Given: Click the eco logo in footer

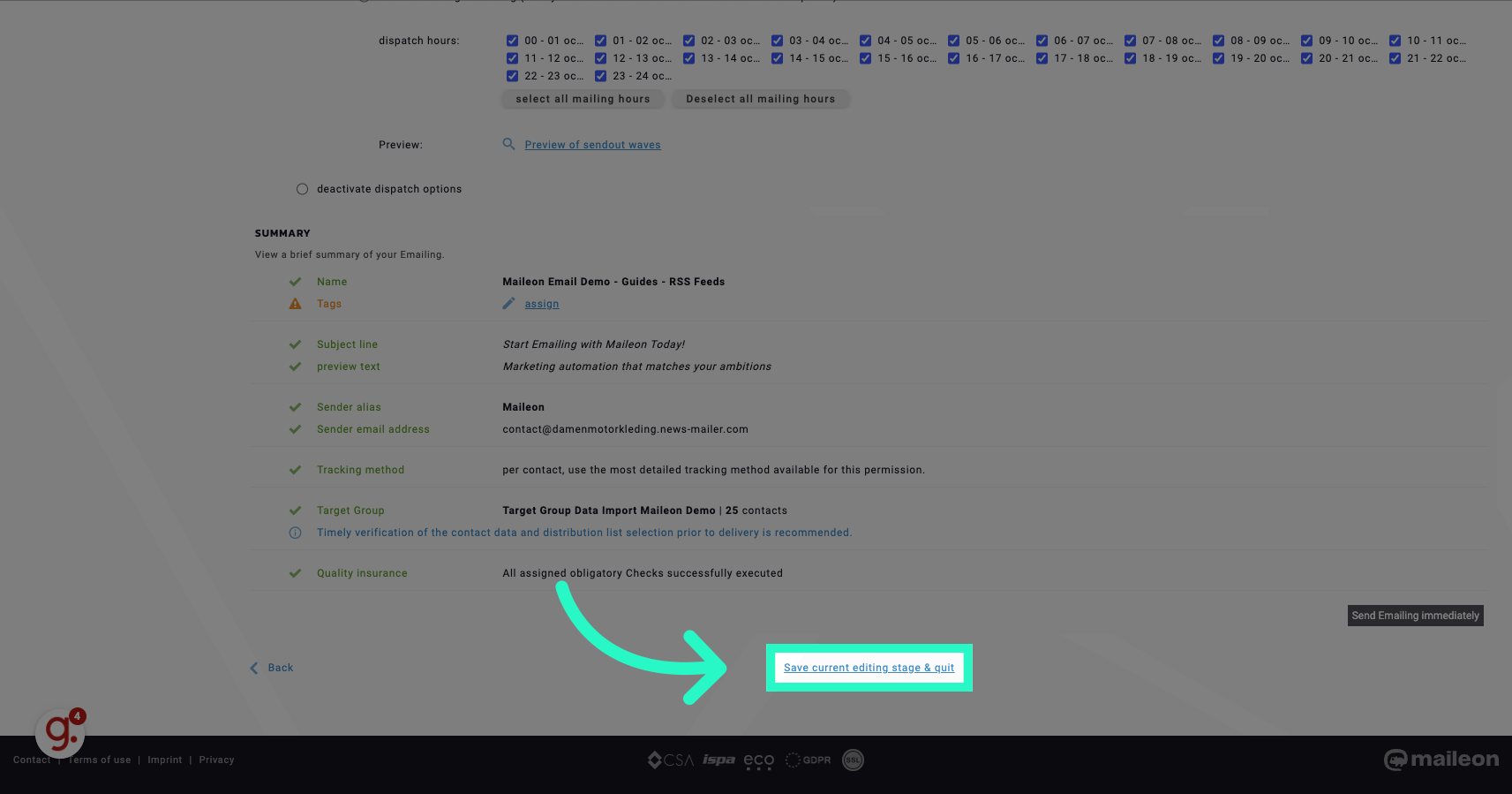Looking at the screenshot, I should tap(759, 760).
